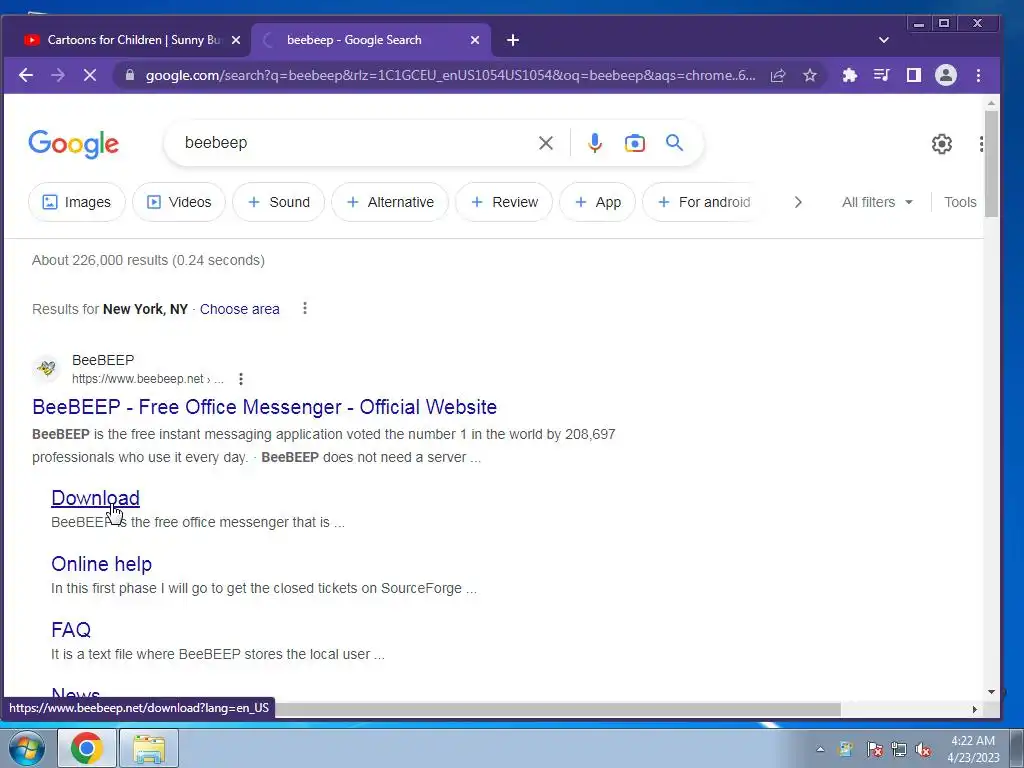
Task: Open Google quick settings gear
Action: pos(942,144)
